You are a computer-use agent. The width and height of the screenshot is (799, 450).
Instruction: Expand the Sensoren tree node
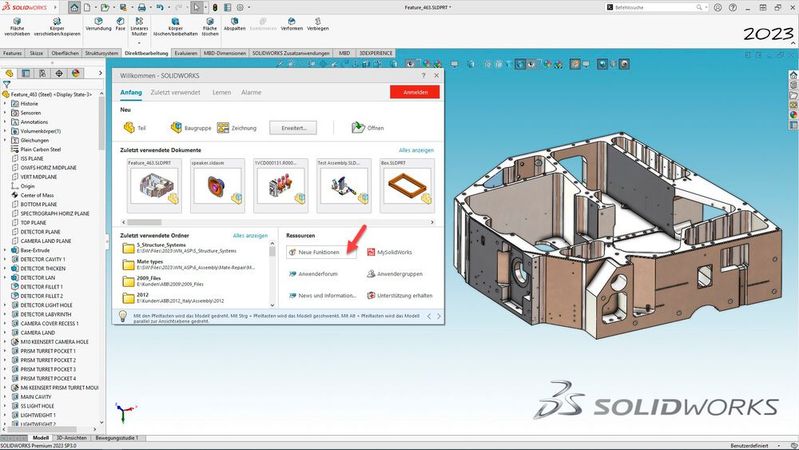5,113
